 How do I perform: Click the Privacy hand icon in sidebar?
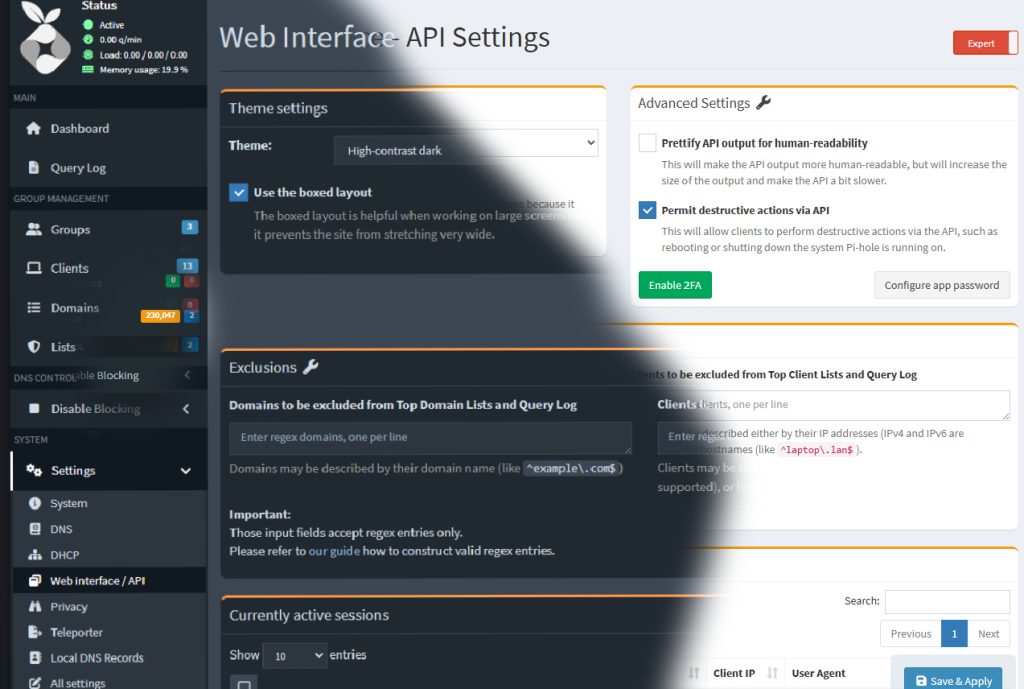(x=35, y=607)
